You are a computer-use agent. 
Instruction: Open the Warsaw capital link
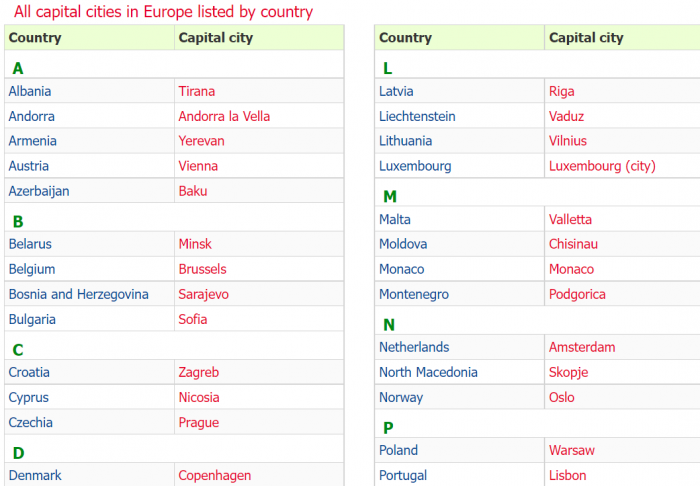[x=572, y=450]
